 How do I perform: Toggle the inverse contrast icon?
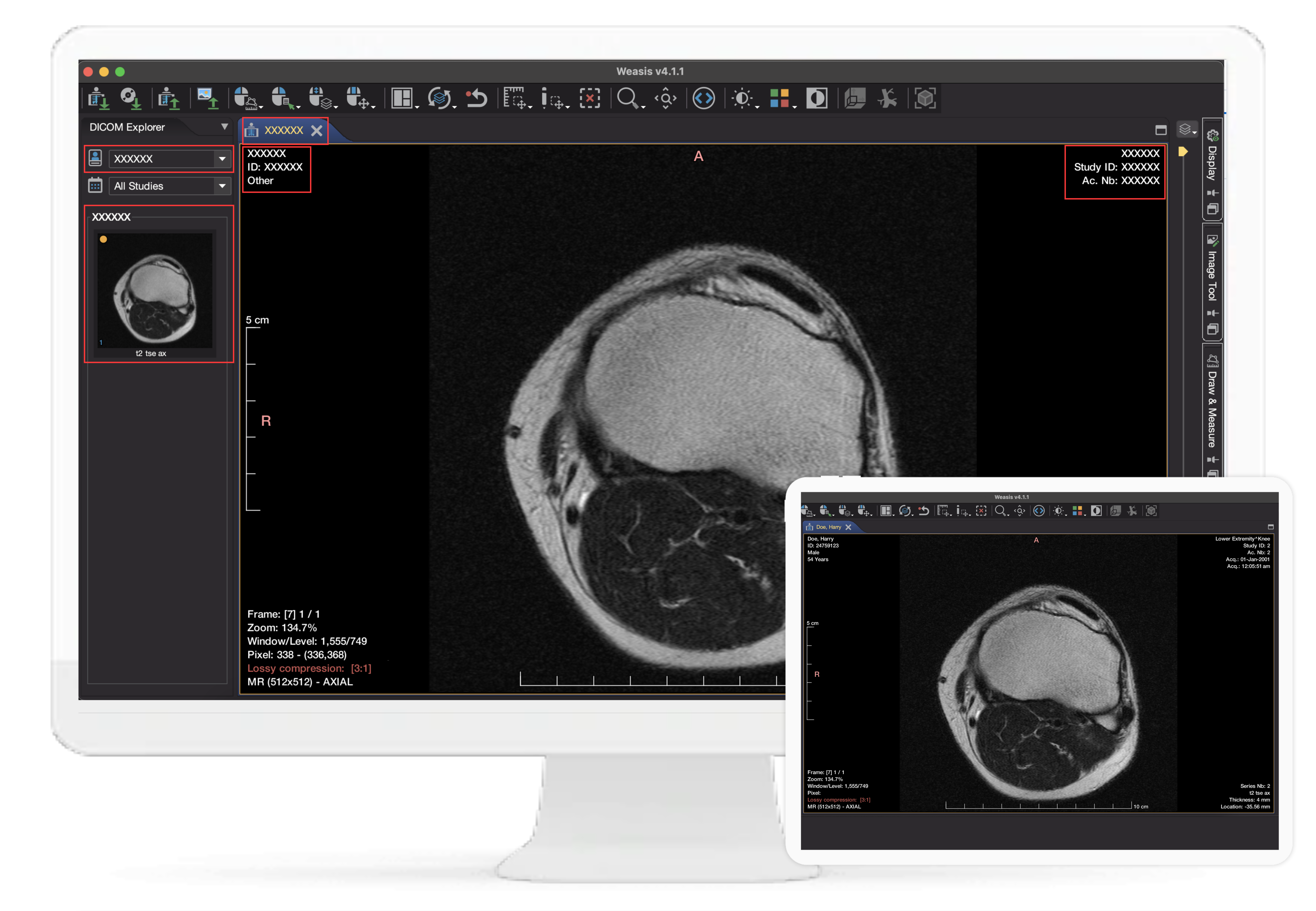817,99
